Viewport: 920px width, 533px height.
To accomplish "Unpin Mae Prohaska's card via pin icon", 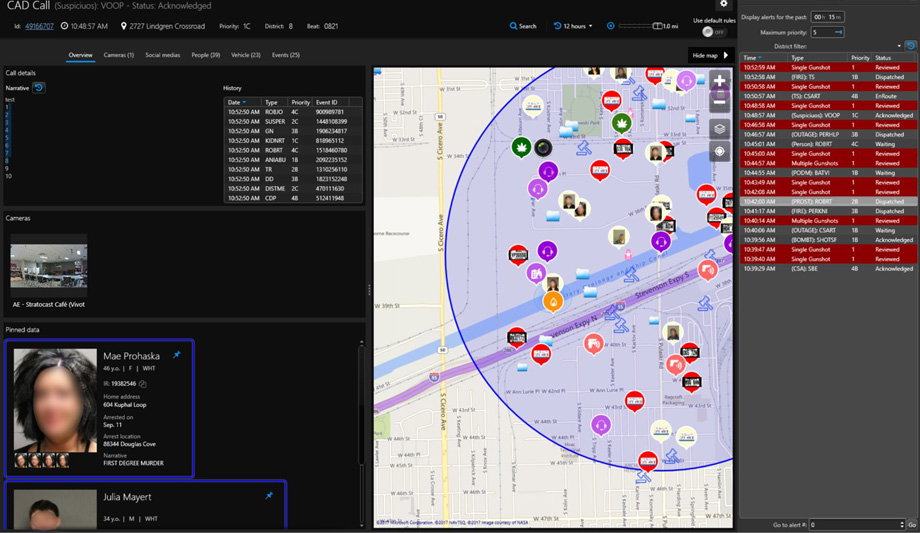I will tap(177, 355).
